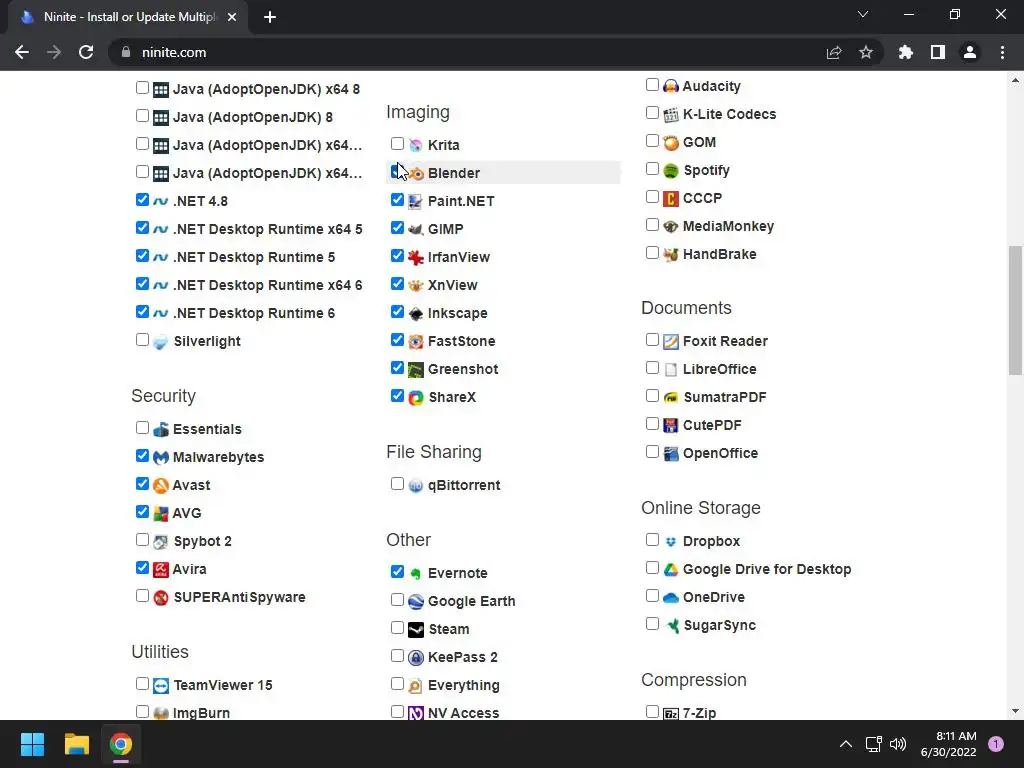Screen dimensions: 1024x768
Task: Show hidden icons in system tray
Action: coord(846,744)
